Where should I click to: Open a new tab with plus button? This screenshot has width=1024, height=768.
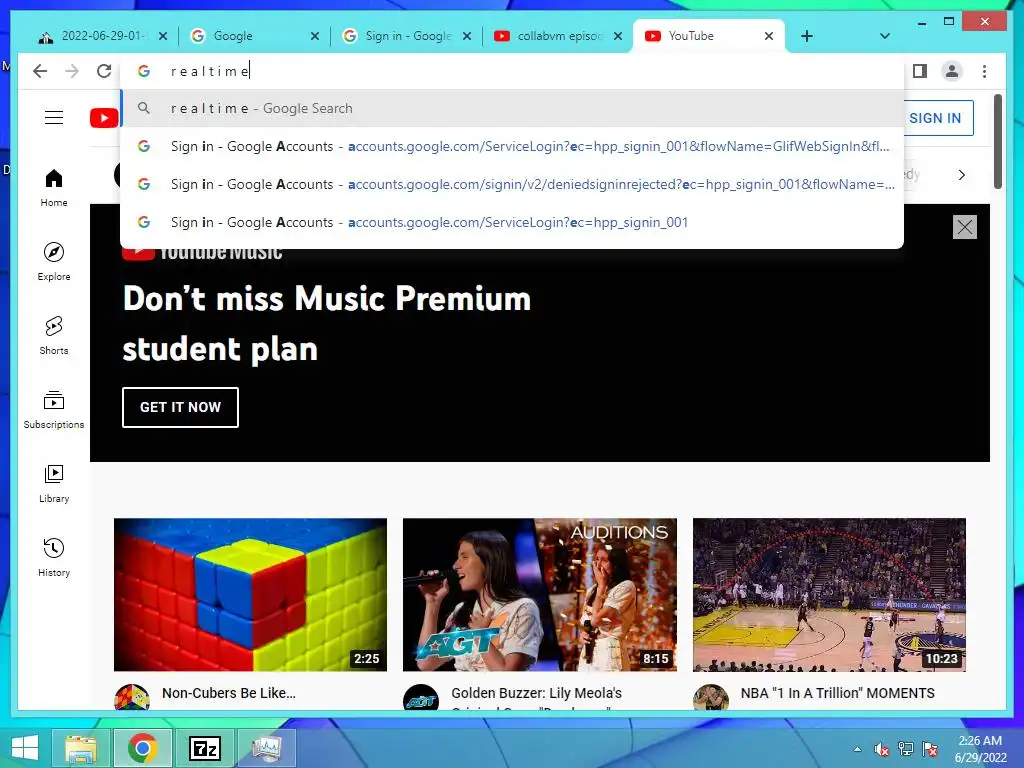pyautogui.click(x=807, y=36)
